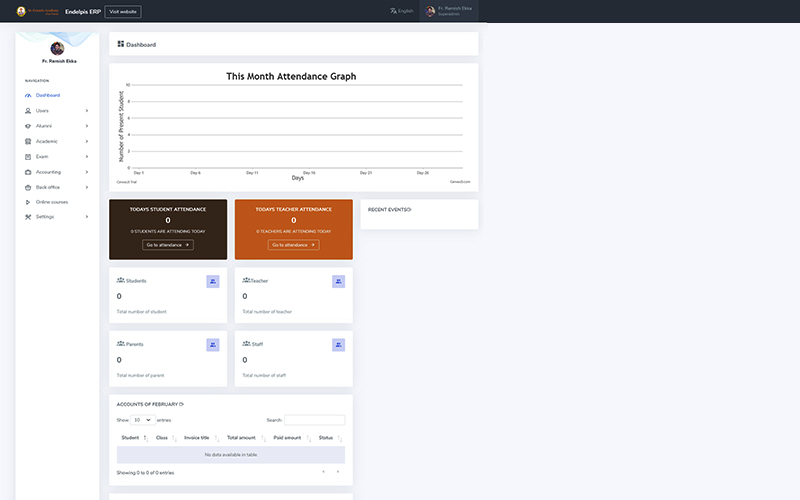The width and height of the screenshot is (800, 500).
Task: Click the Settings tools icon
Action: (x=28, y=217)
